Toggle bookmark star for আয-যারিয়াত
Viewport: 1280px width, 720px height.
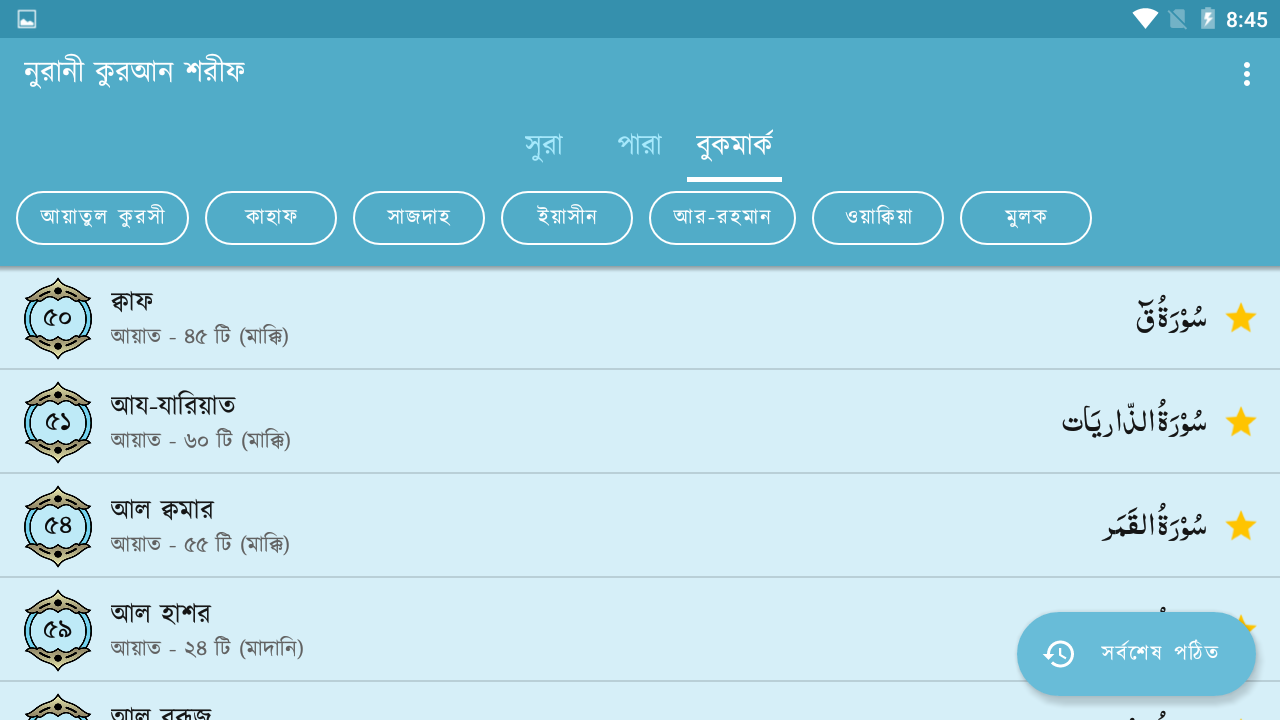1241,422
